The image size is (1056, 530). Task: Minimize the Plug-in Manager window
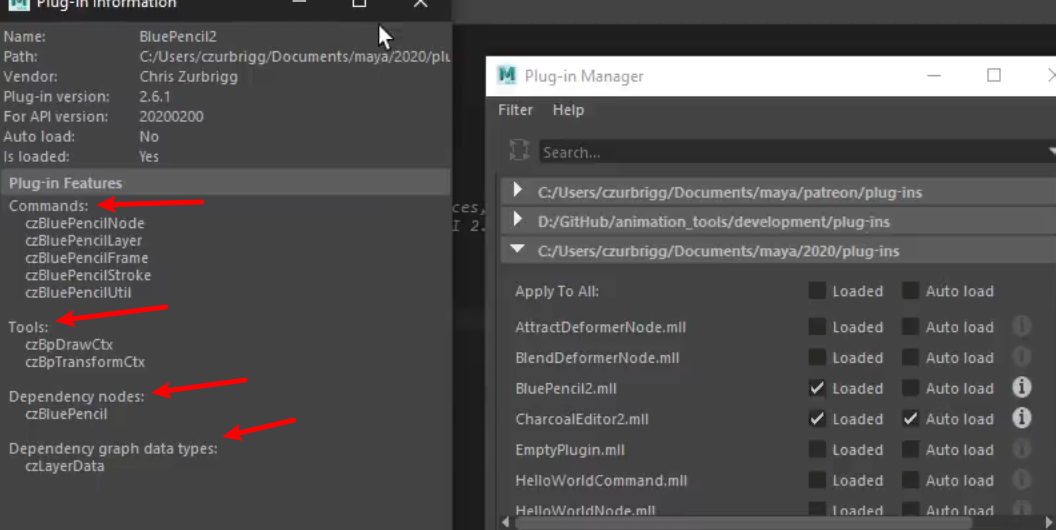click(x=933, y=75)
